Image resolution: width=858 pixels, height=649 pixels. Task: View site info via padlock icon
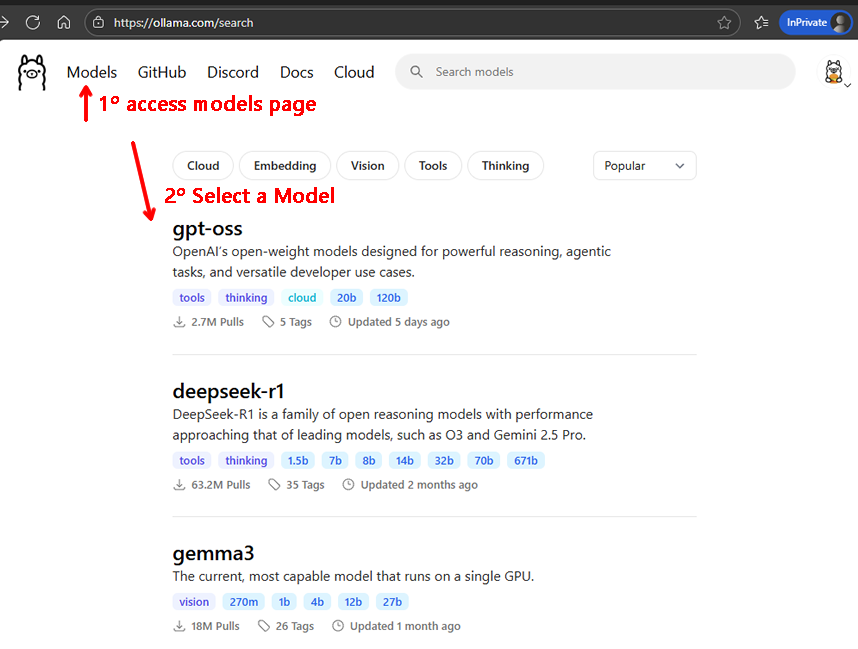(97, 22)
